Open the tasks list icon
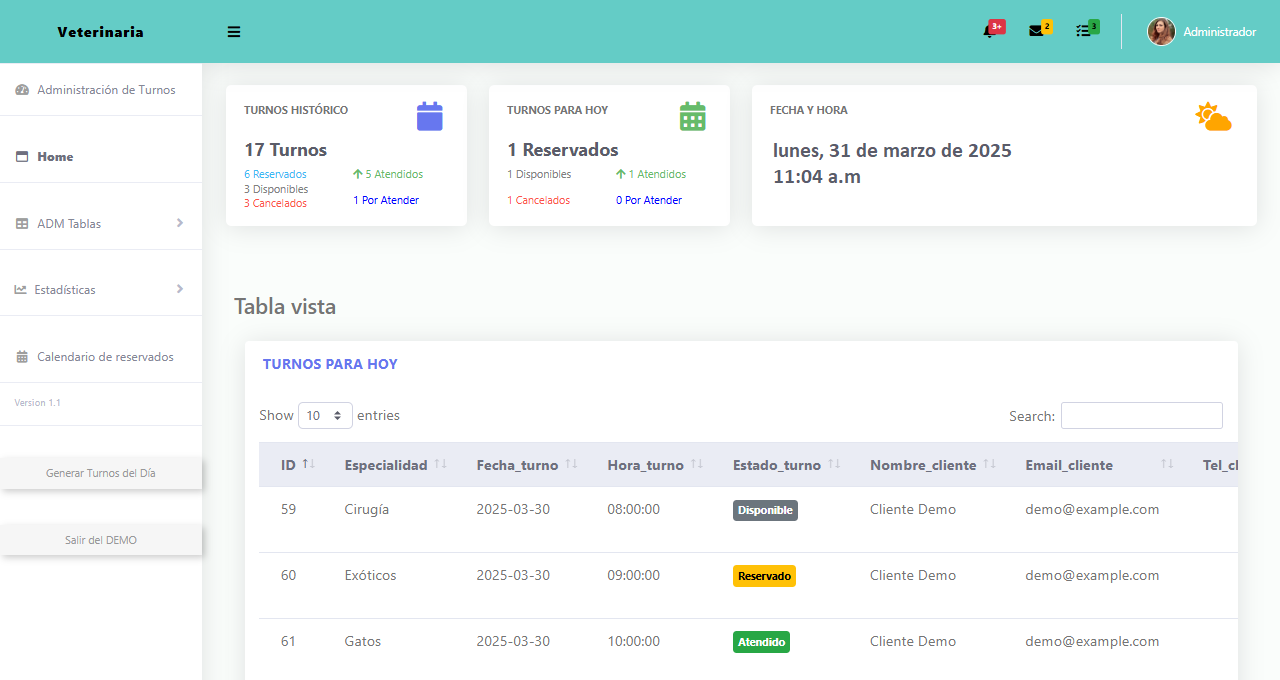Screen dimensions: 1280x680 pyautogui.click(x=1083, y=31)
